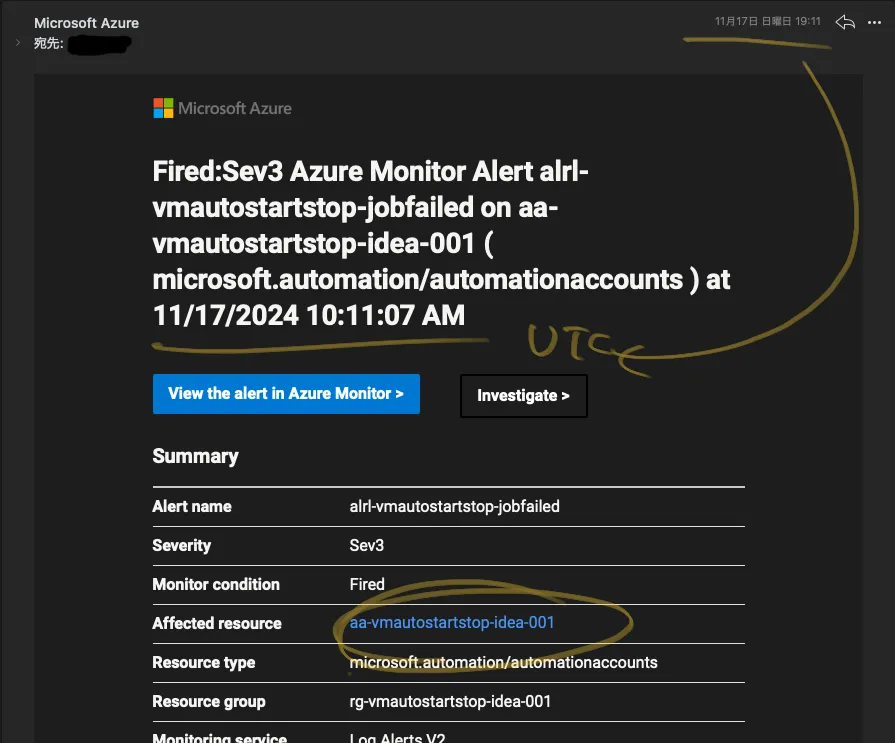Click the reply arrow icon

(845, 22)
